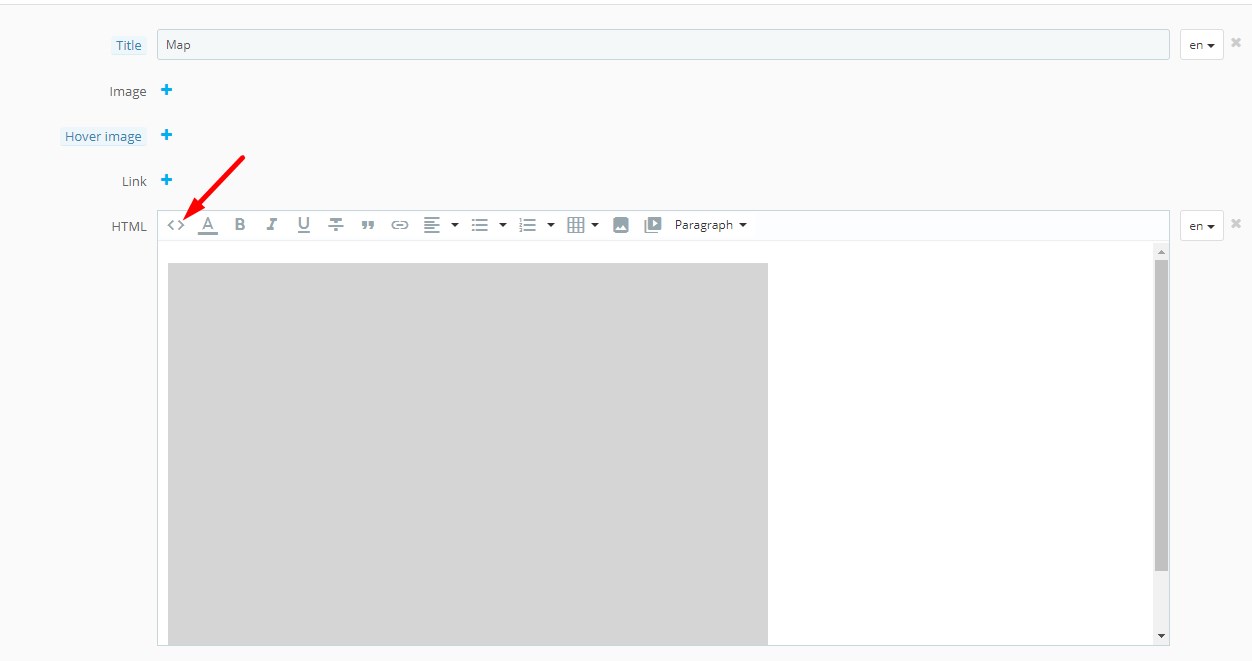Open the HTML source code view
Viewport: 1252px width, 661px height.
tap(176, 225)
